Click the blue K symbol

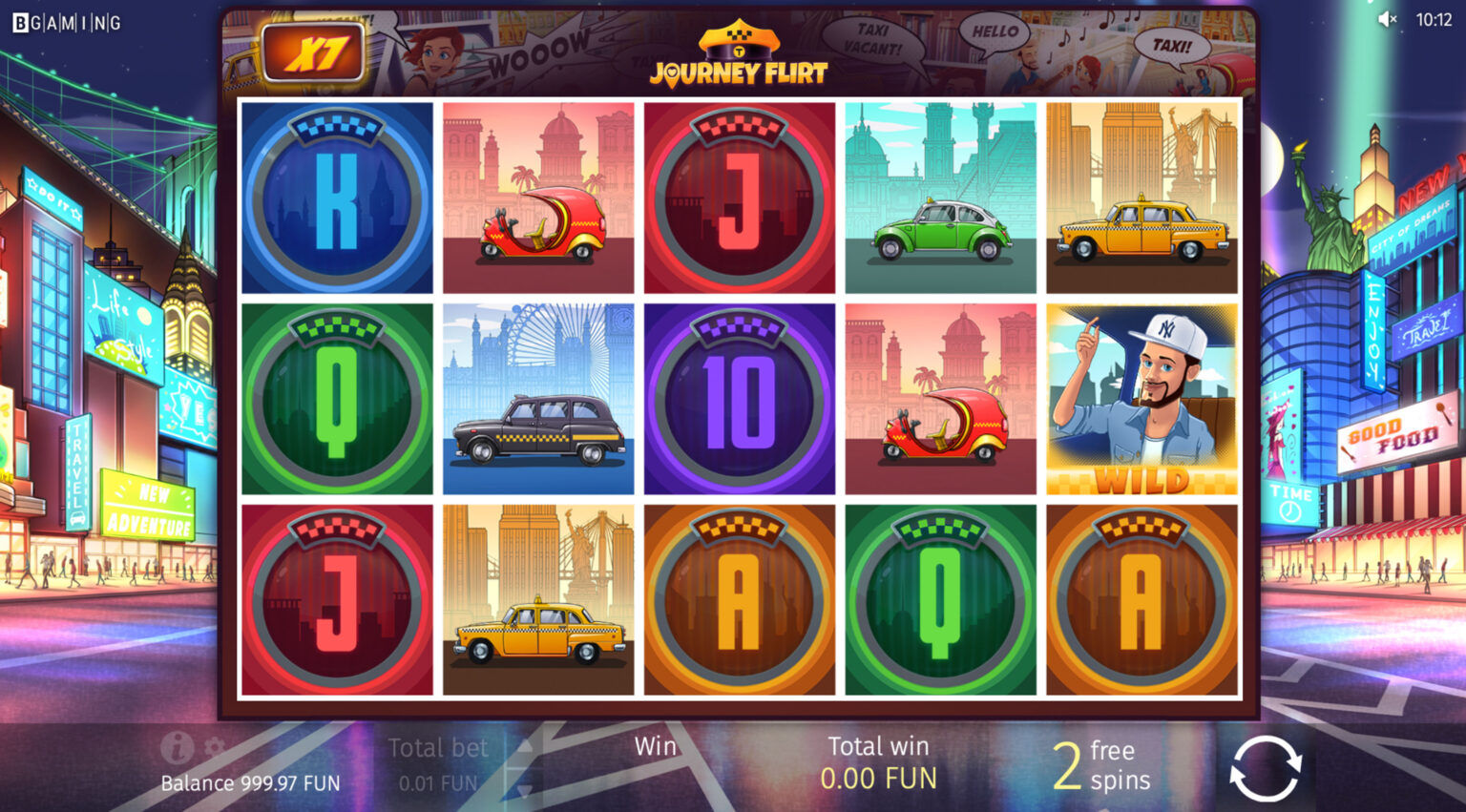tap(337, 198)
